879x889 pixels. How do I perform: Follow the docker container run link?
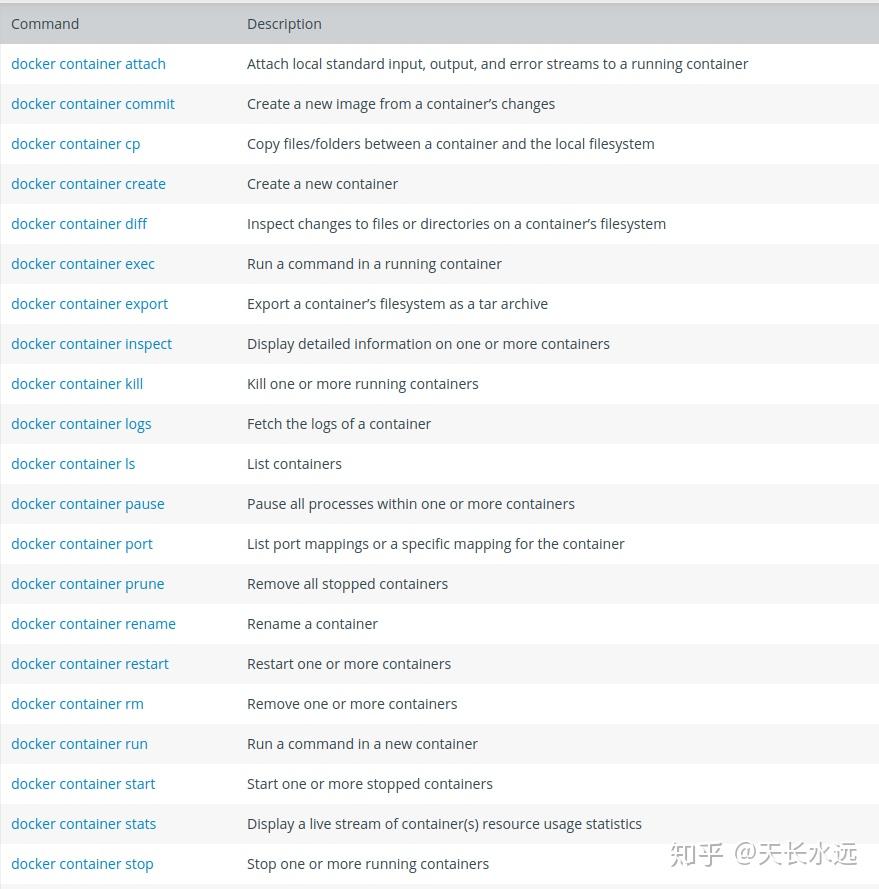click(79, 744)
